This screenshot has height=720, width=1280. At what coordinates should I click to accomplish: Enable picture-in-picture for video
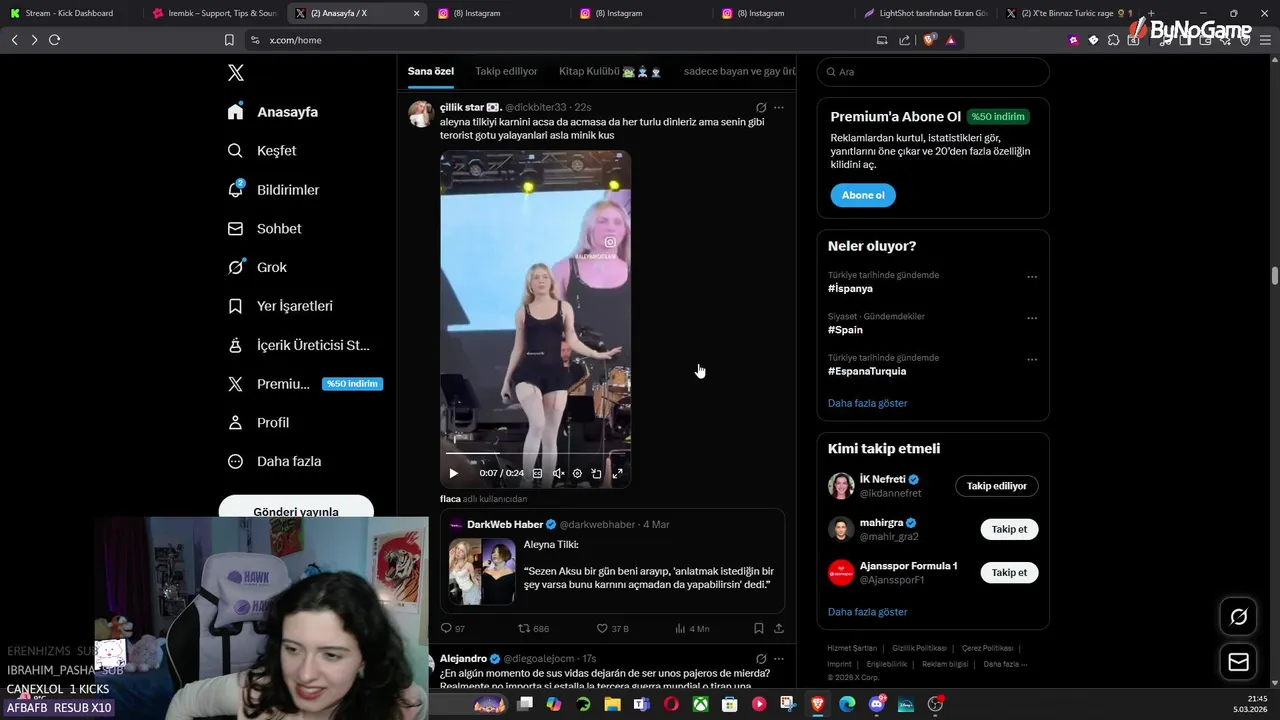[596, 474]
